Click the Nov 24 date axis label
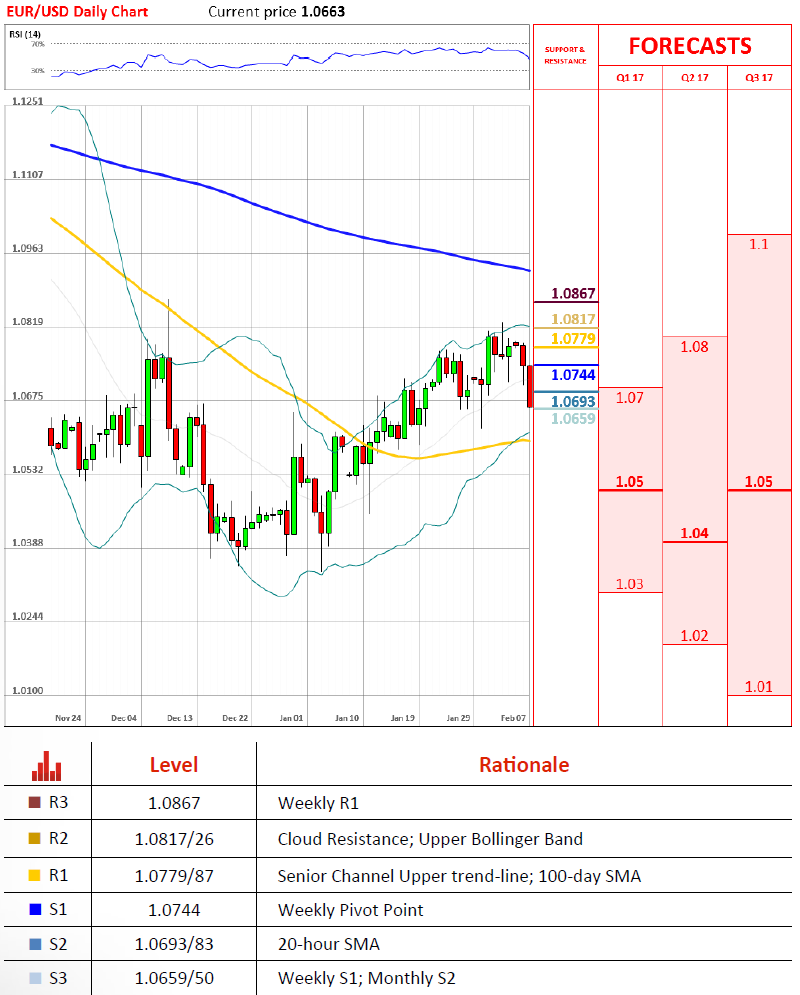Viewport: 800px width, 995px height. tap(68, 718)
